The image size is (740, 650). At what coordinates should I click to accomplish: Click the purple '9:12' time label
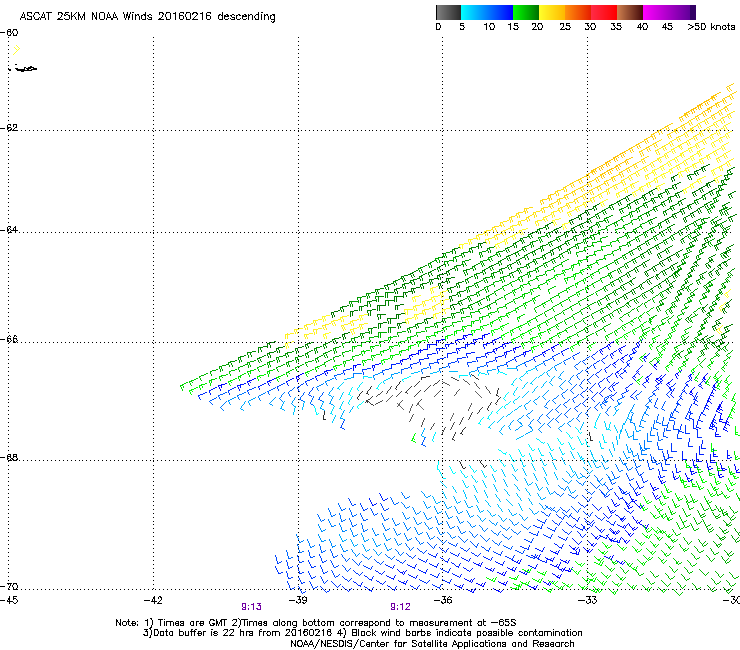[x=400, y=607]
